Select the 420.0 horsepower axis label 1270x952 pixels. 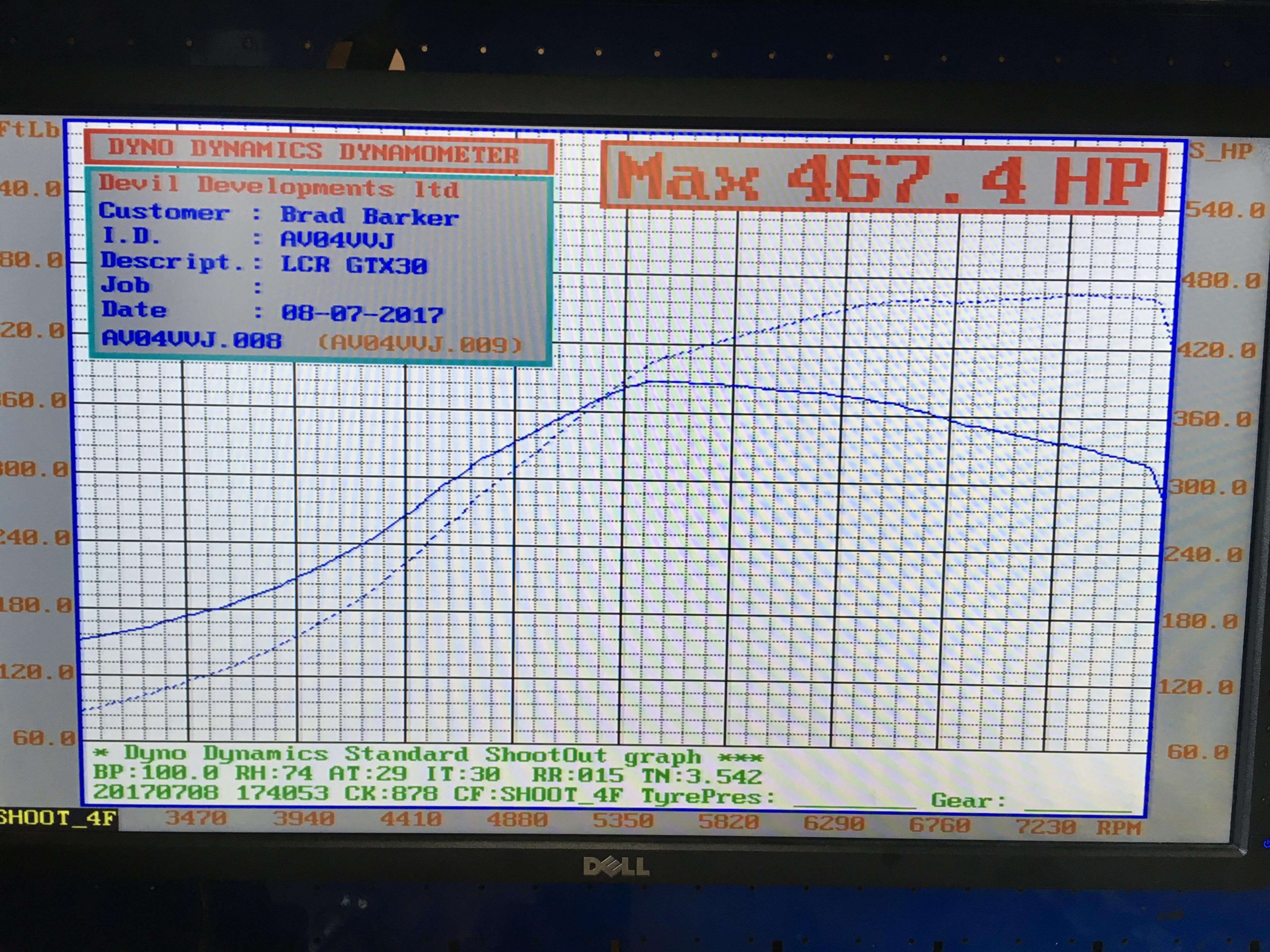[x=1216, y=350]
